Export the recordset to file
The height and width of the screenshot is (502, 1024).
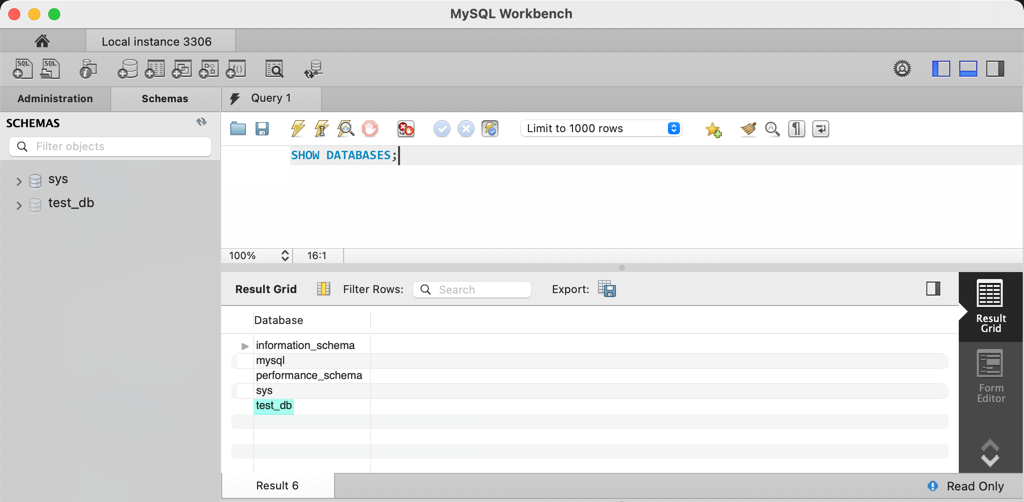click(x=607, y=289)
